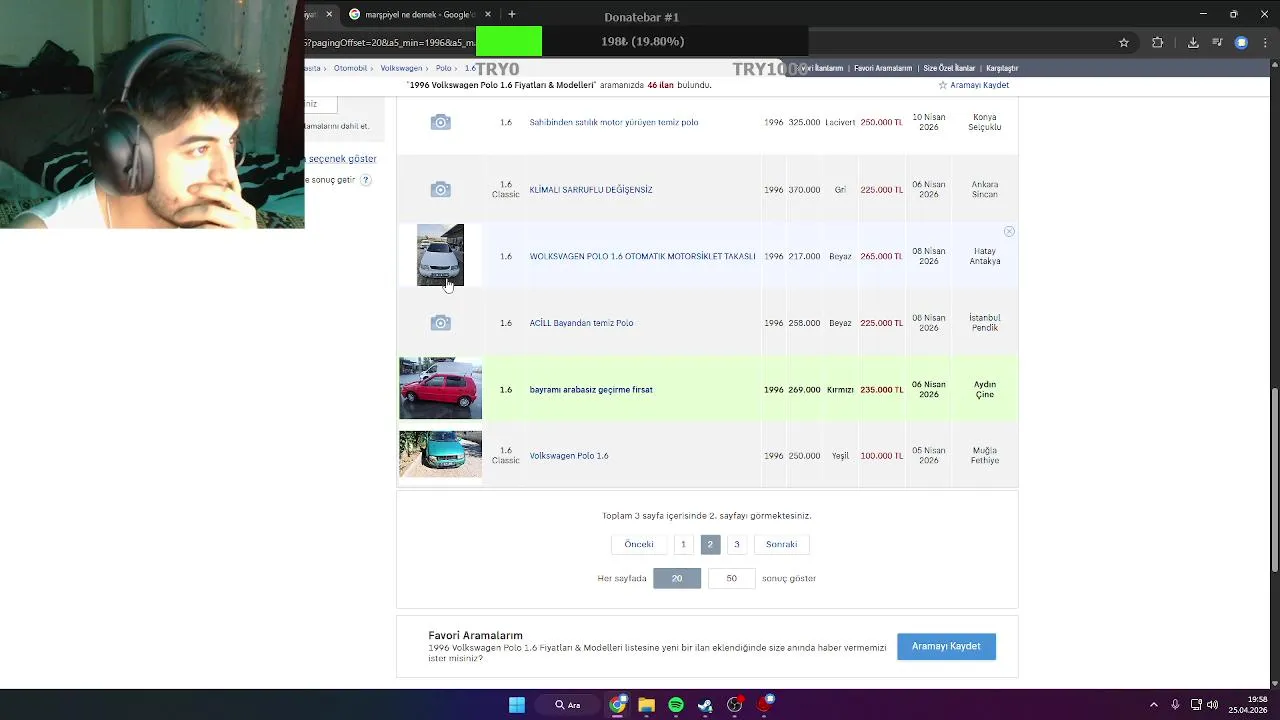Open white Polo thumbnail of OTOMATİK MOTORSİKLET TAKASLI listing

440,255
